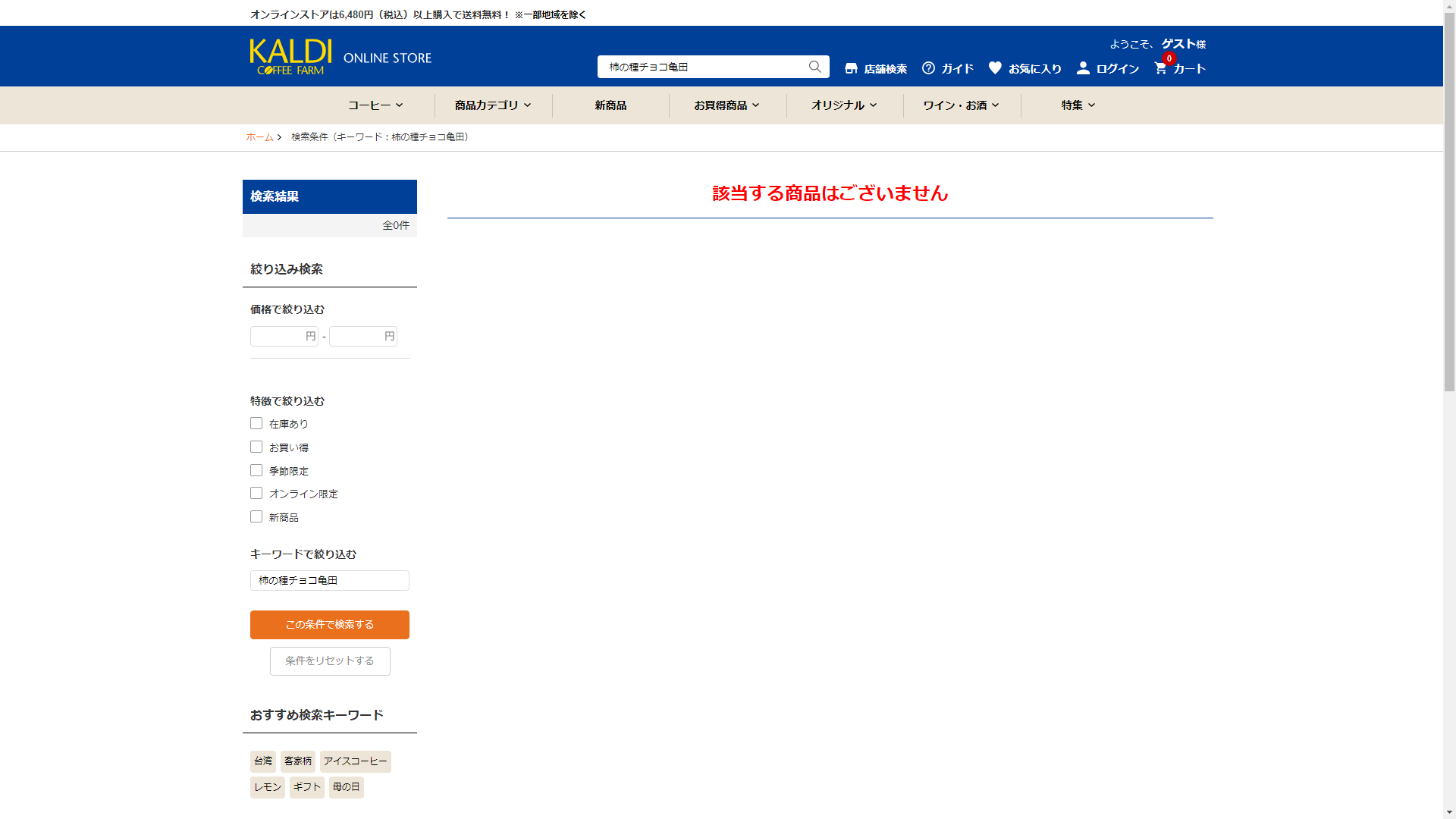Check the 季節限定 filter option
The height and width of the screenshot is (819, 1456).
256,470
